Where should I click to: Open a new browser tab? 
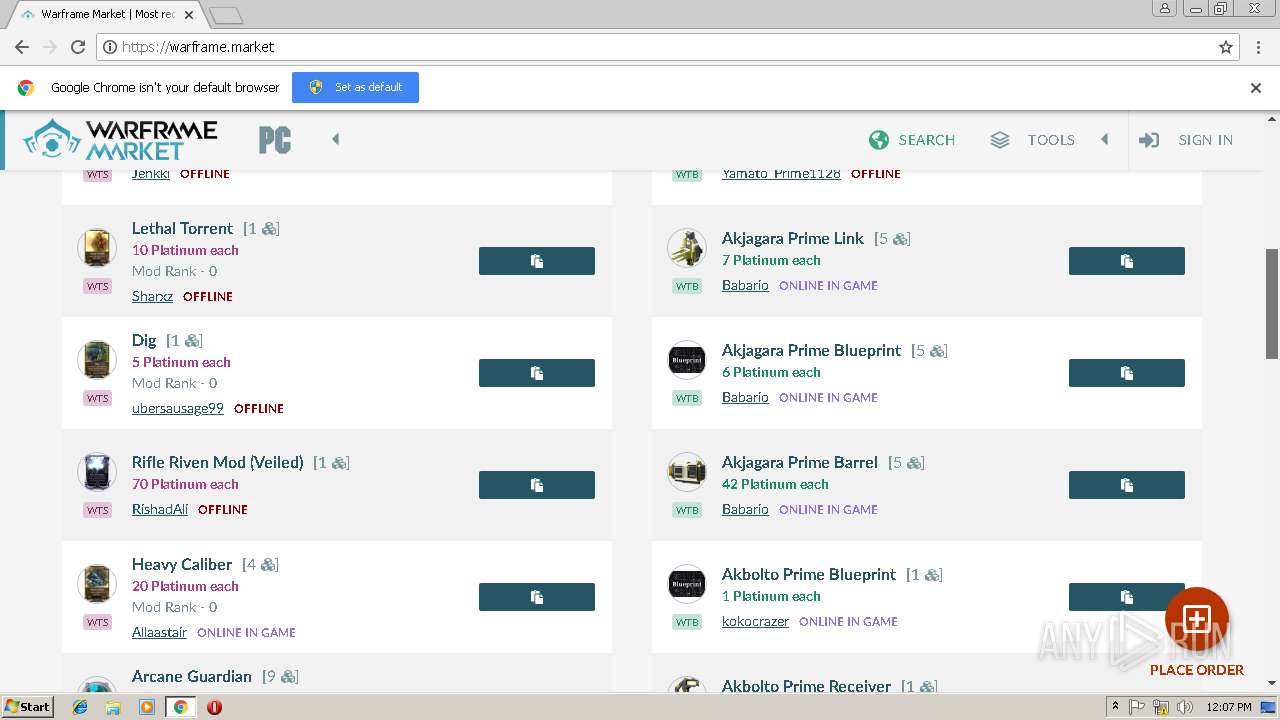(226, 15)
